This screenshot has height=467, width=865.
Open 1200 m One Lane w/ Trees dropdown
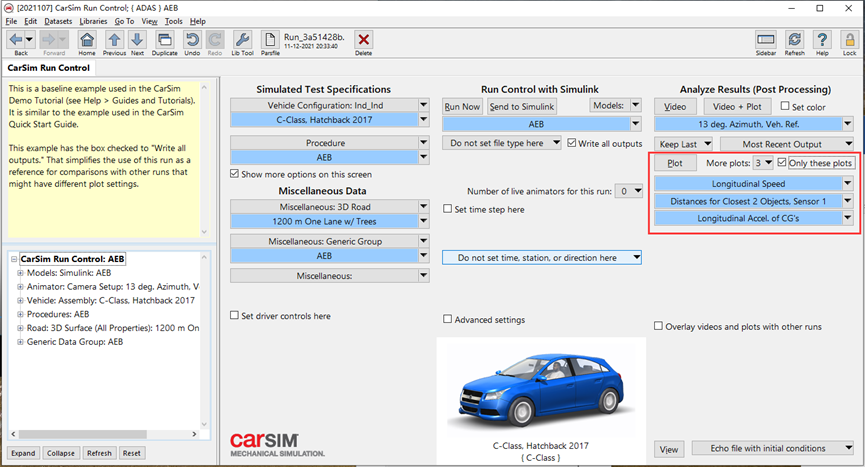[x=424, y=221]
